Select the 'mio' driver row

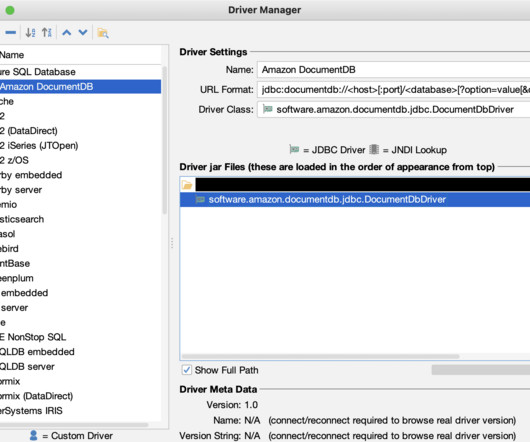(80, 204)
